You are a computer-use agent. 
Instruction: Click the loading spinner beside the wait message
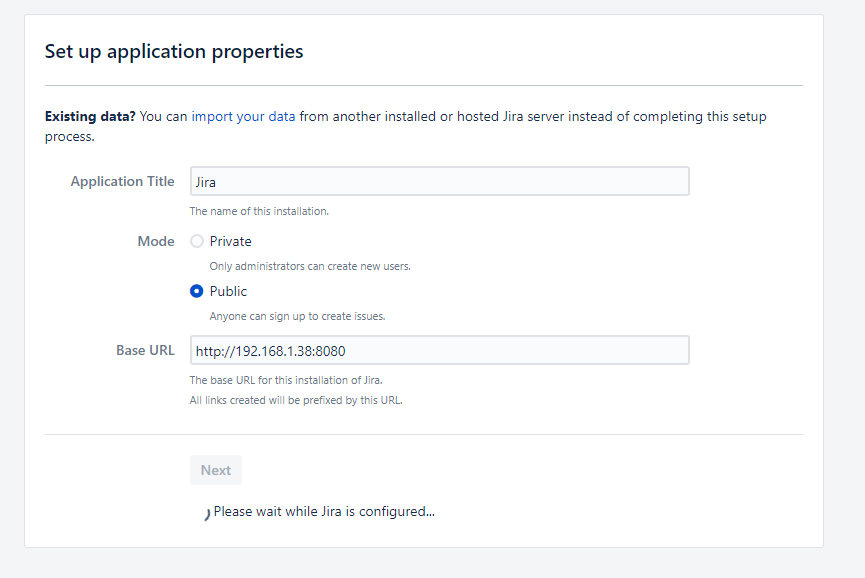click(206, 513)
